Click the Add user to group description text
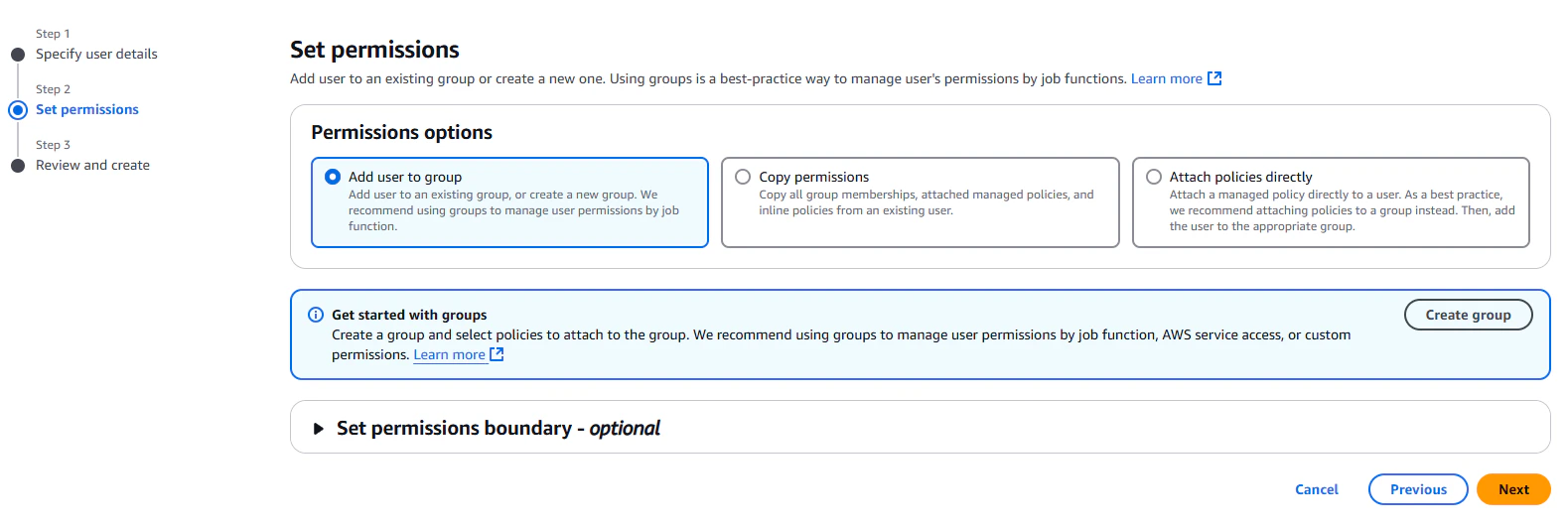The width and height of the screenshot is (1568, 528). point(513,210)
